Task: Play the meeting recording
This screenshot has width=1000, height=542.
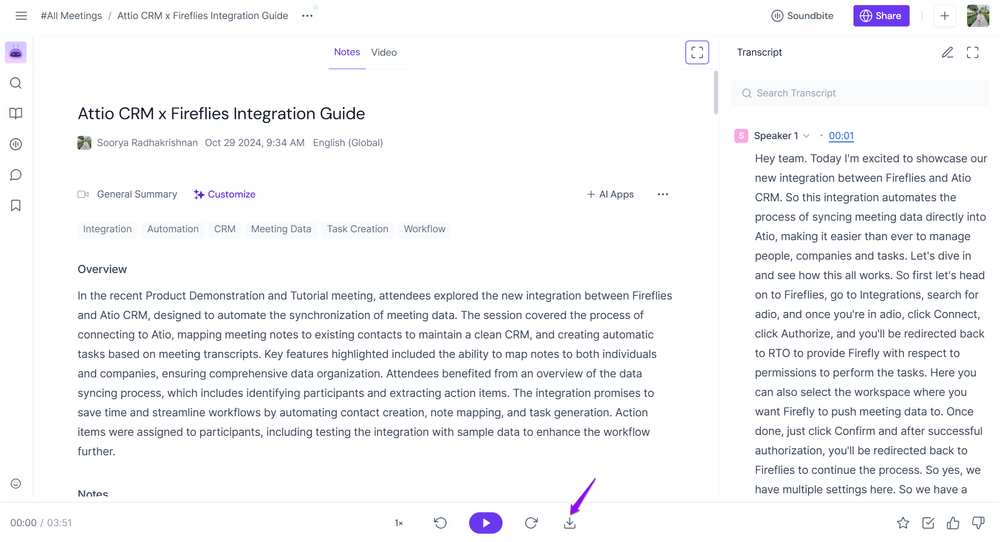Action: click(x=486, y=523)
